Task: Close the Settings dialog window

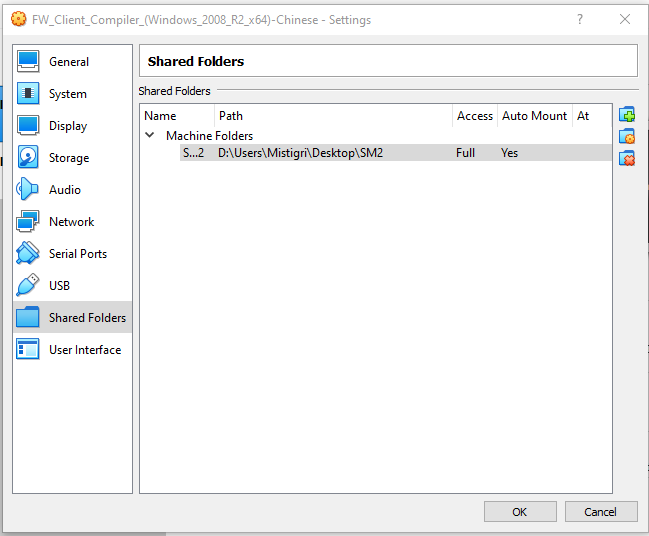Action: [x=625, y=19]
